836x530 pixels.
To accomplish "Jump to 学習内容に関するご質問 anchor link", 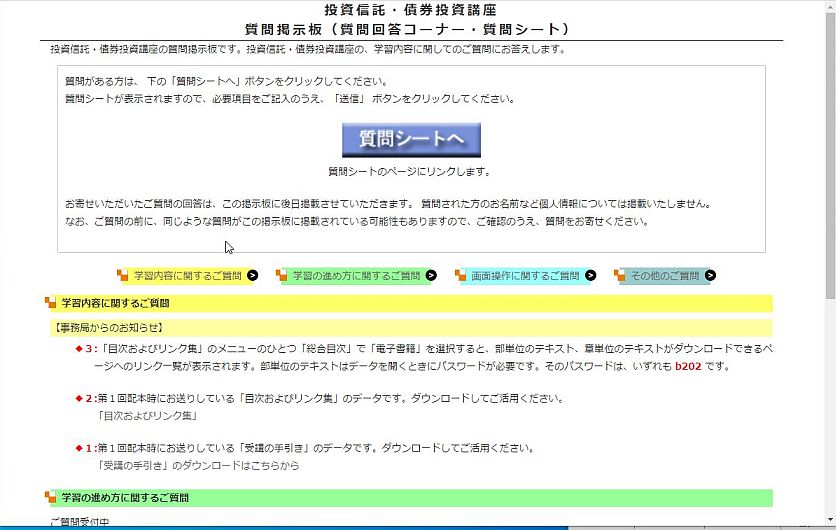I will pos(188,276).
